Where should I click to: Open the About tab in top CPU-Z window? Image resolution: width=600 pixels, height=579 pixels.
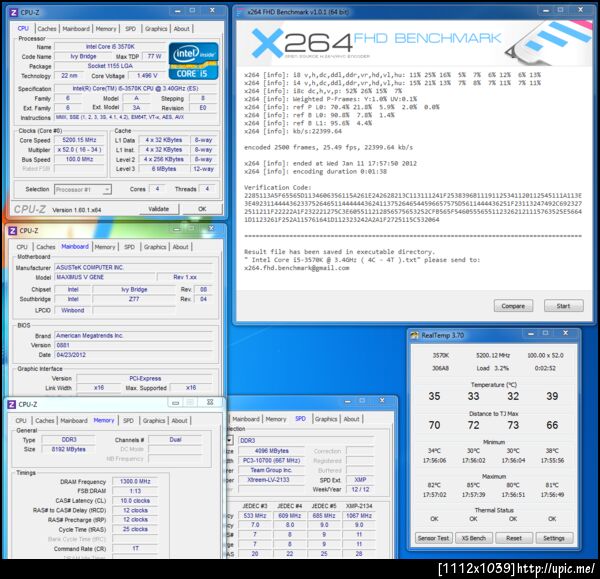click(x=181, y=29)
